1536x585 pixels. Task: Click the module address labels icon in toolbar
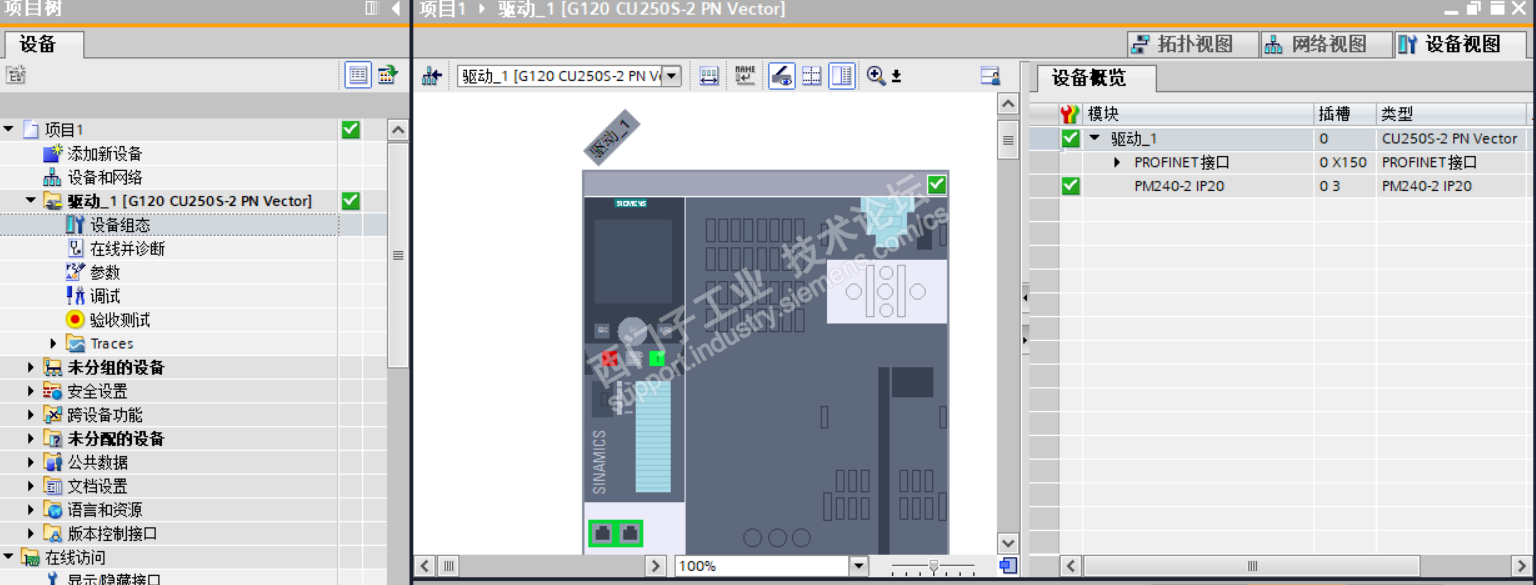pyautogui.click(x=709, y=76)
